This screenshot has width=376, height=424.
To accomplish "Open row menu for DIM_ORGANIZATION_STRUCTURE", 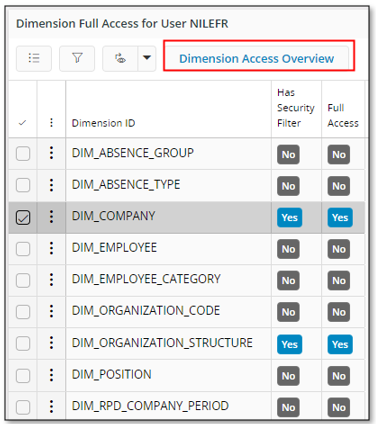I will point(51,343).
